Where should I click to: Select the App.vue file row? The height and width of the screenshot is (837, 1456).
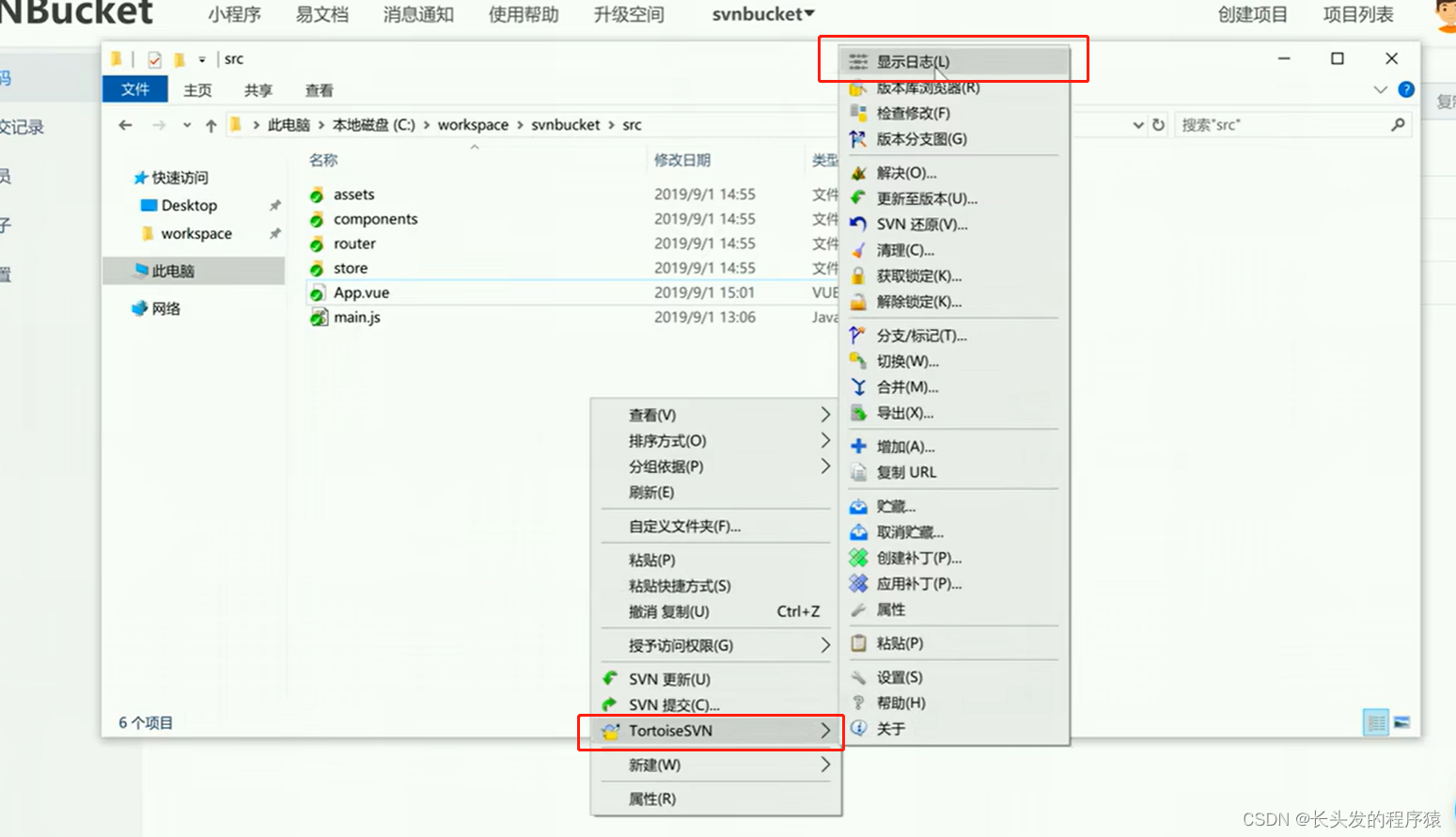click(573, 292)
